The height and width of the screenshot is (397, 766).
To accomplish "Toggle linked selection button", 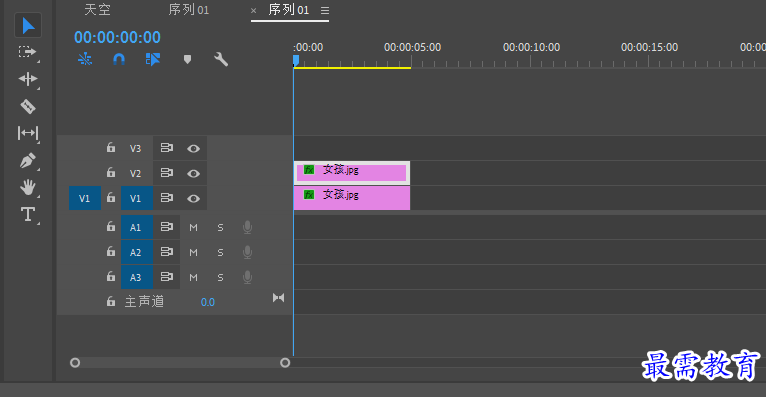I will (153, 59).
